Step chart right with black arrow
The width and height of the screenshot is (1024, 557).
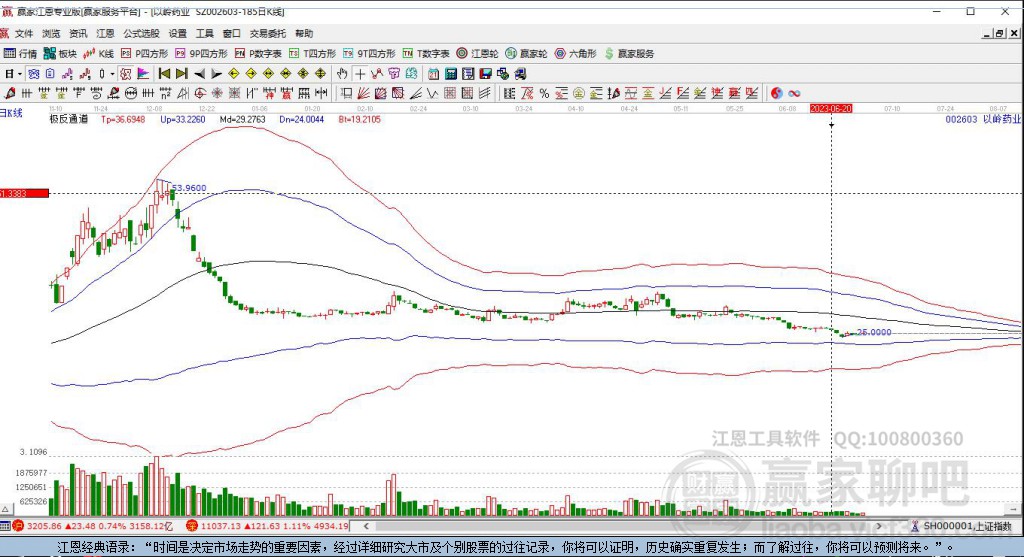(216, 74)
